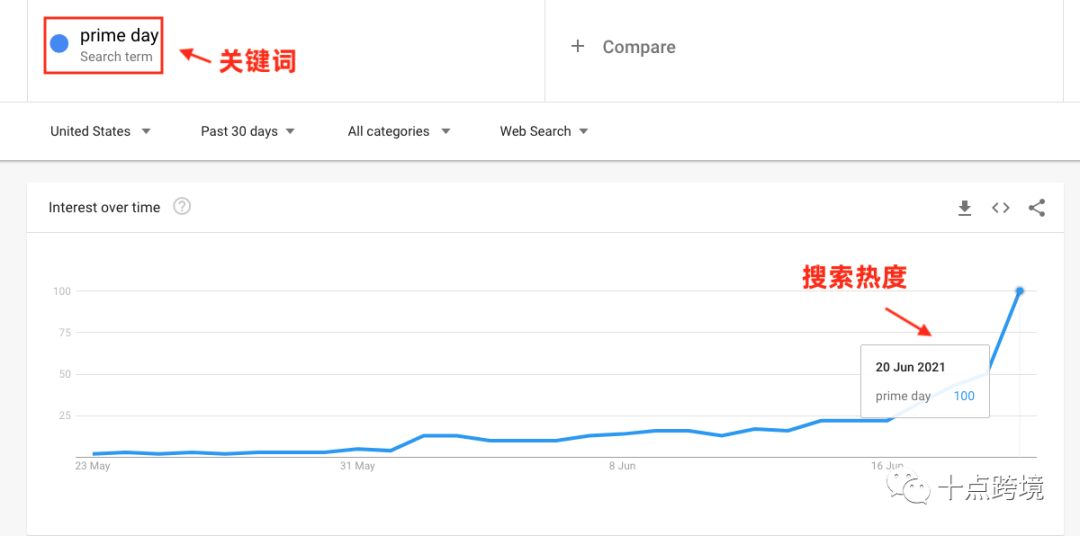
Task: Click the Interest over time title
Action: (104, 207)
